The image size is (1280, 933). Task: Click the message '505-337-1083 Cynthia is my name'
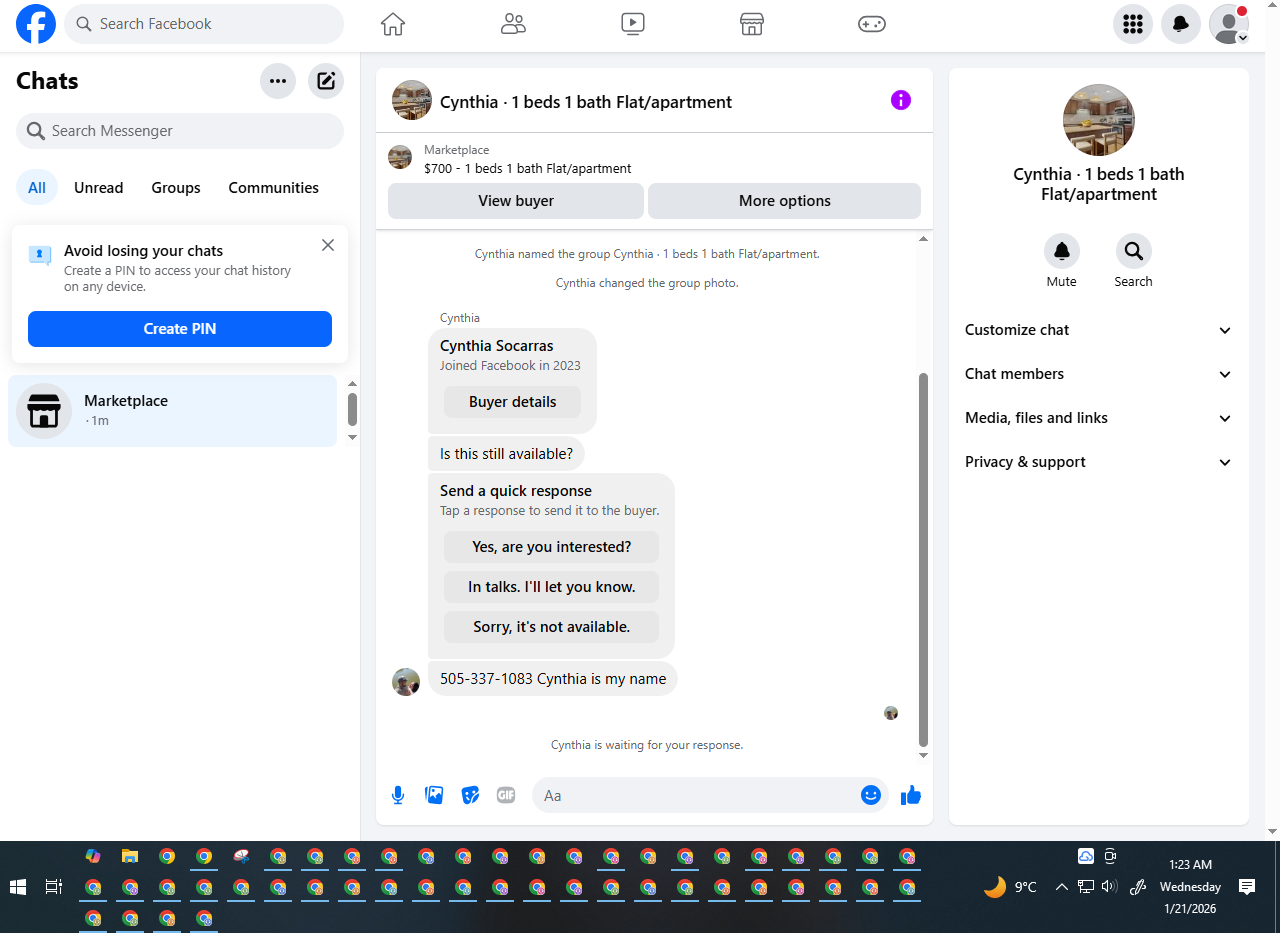pyautogui.click(x=553, y=679)
